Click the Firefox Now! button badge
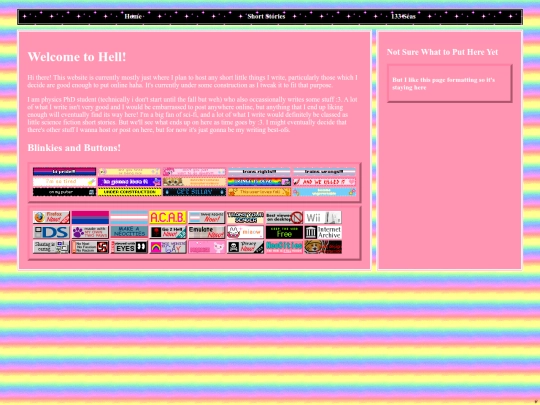The image size is (540, 405). [x=51, y=217]
